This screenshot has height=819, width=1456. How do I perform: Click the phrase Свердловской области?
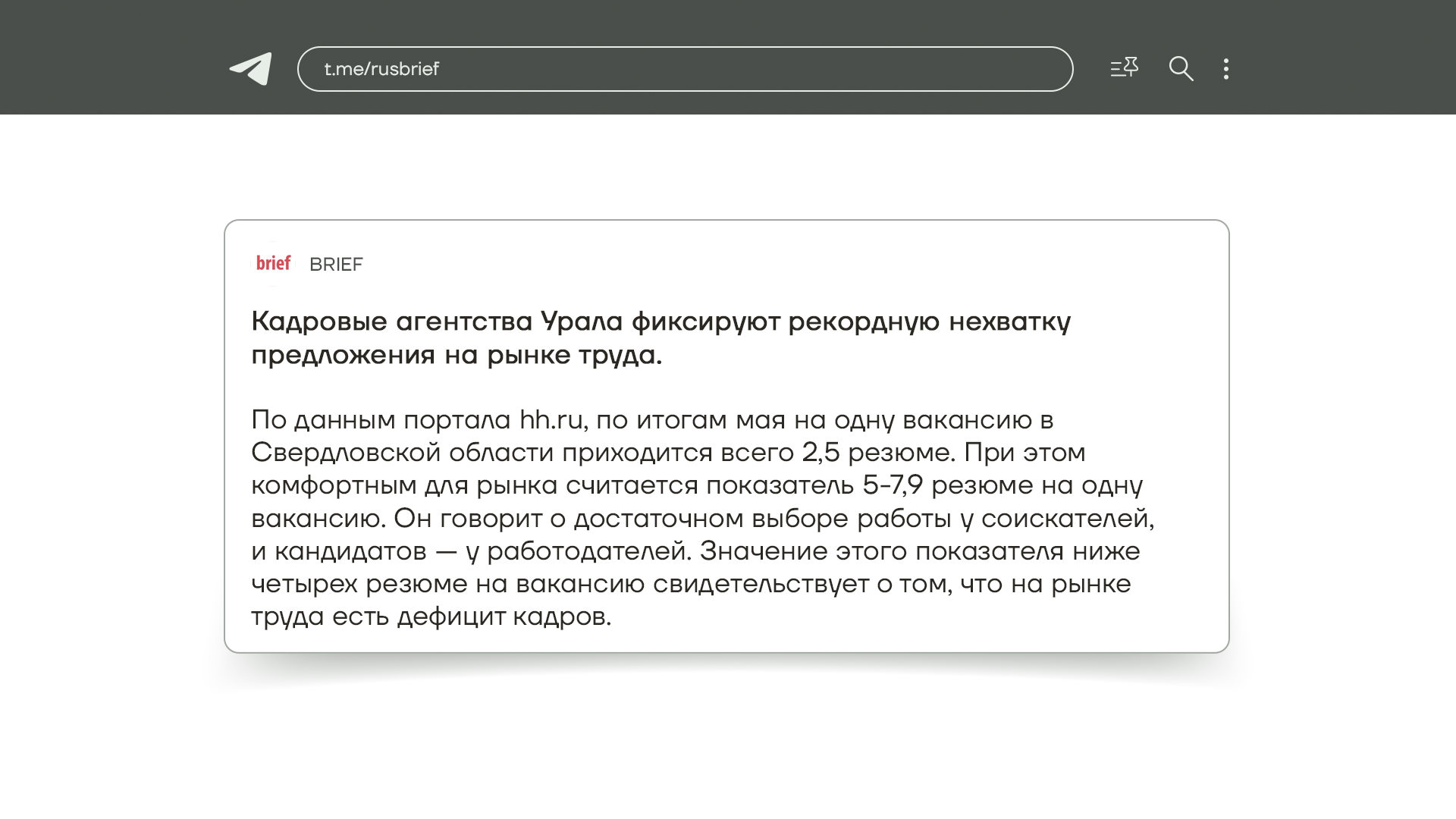(402, 453)
